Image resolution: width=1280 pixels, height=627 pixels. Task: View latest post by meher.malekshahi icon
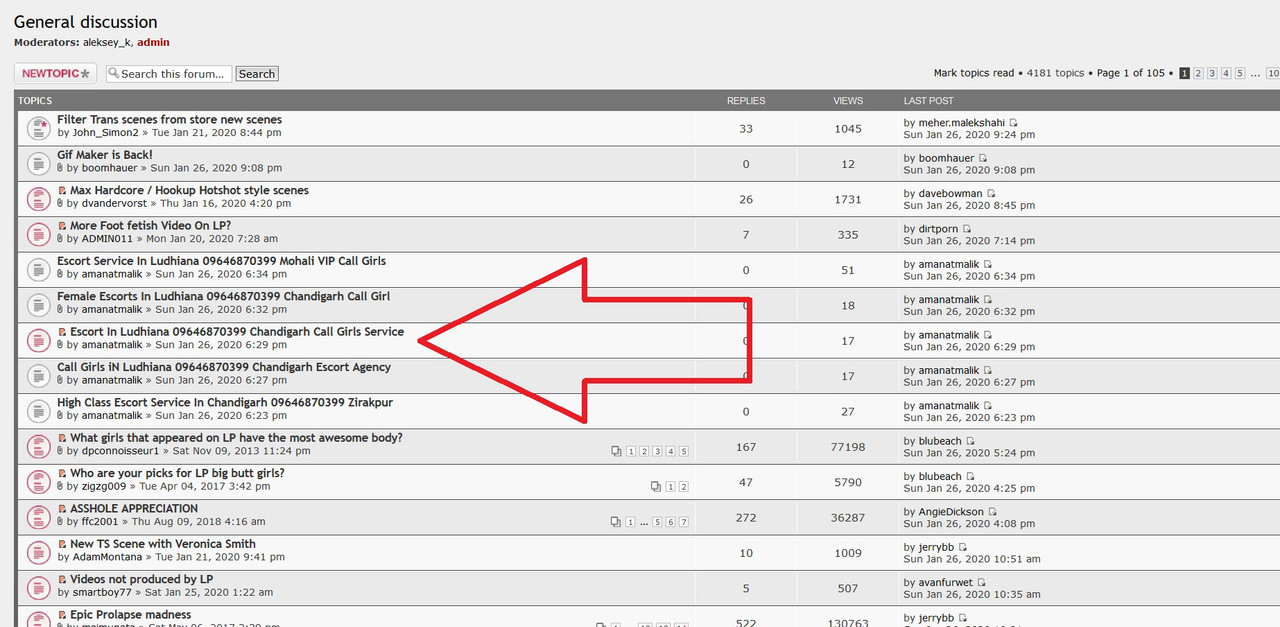(1014, 123)
